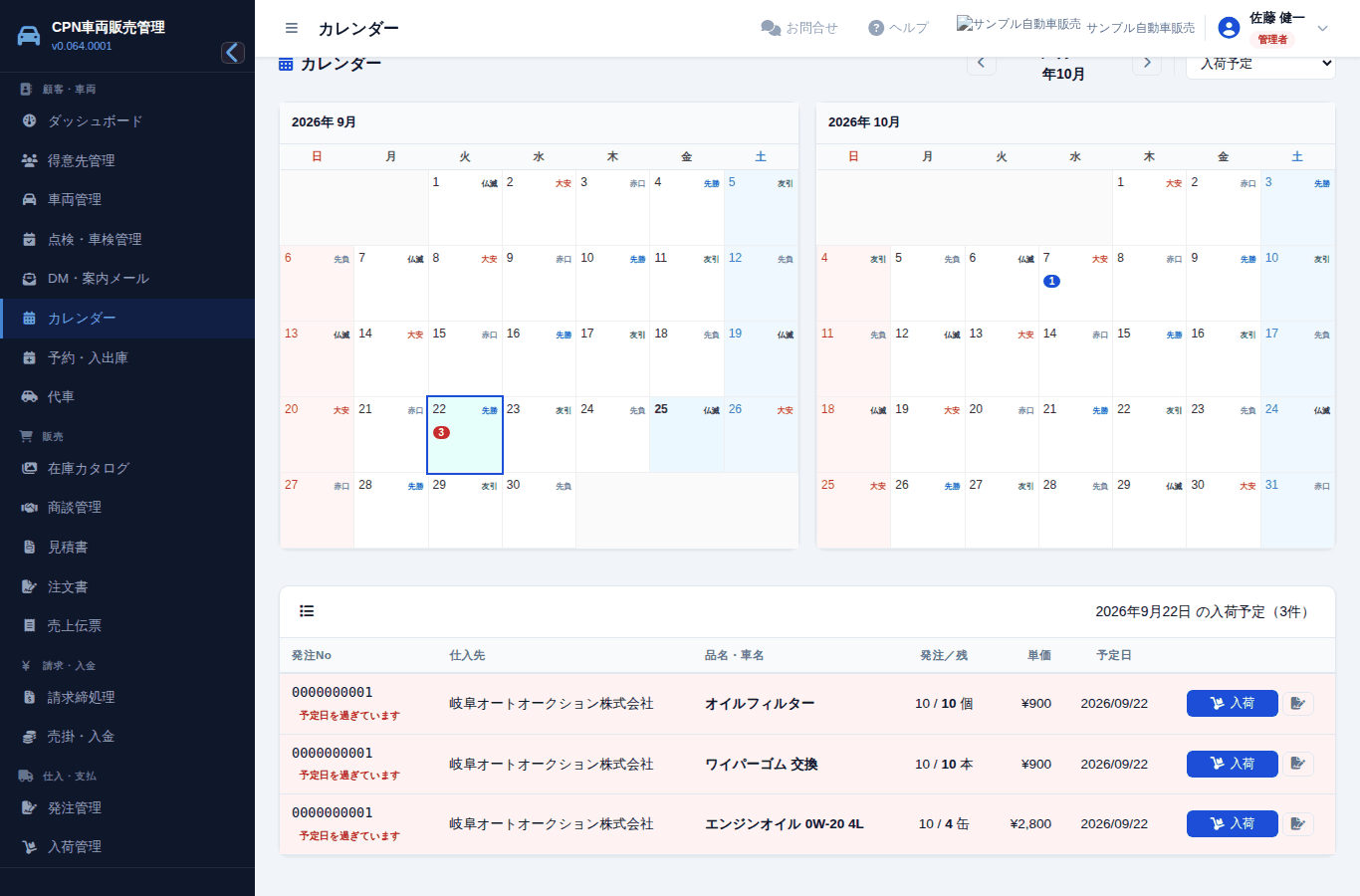The image size is (1360, 896).
Task: Open 点検・車検管理 in the sidebar
Action: click(x=127, y=240)
